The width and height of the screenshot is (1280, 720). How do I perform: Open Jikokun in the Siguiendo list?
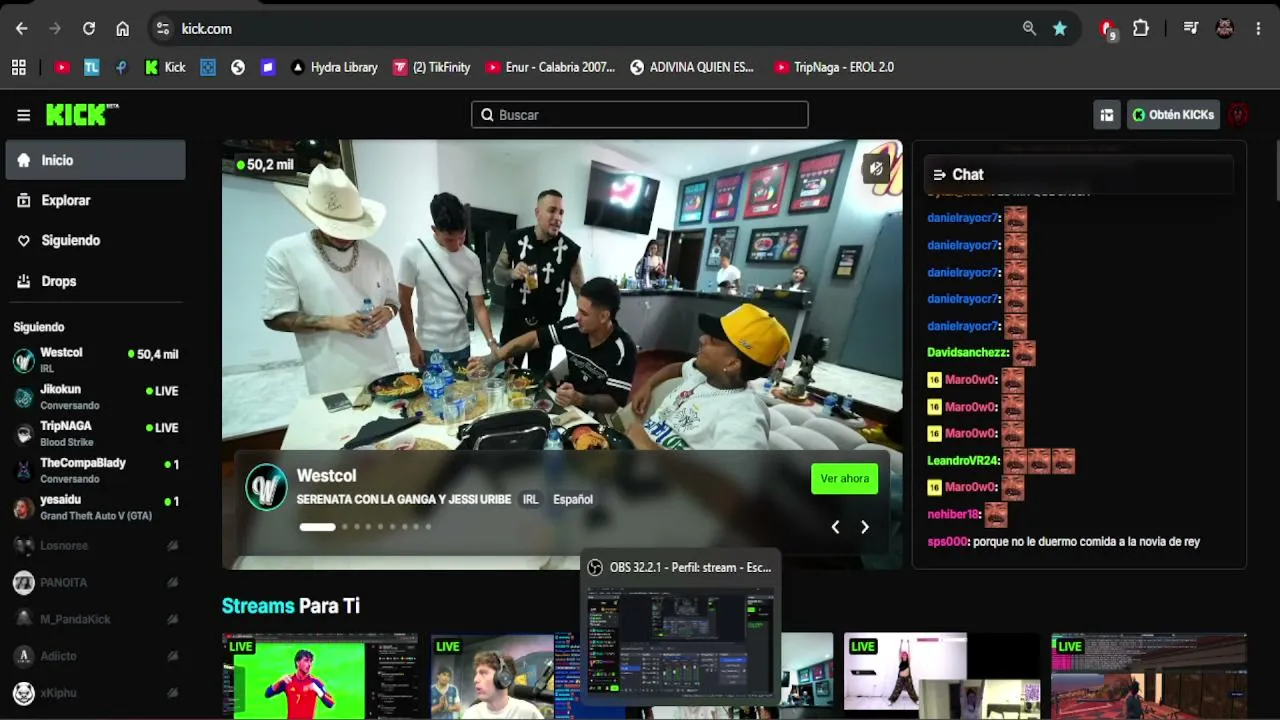pyautogui.click(x=95, y=397)
